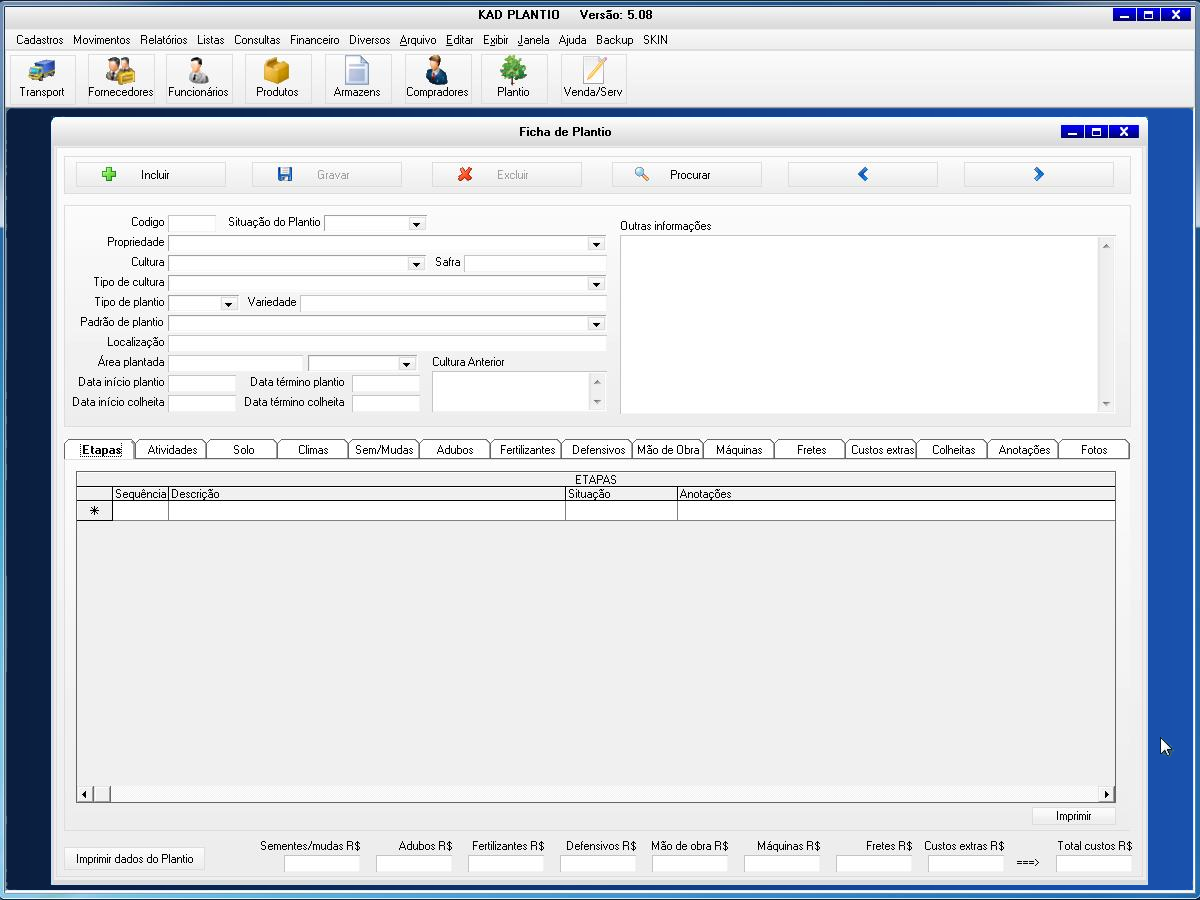Screen dimensions: 1200x900
Task: Click the Procurar search button
Action: pyautogui.click(x=687, y=175)
